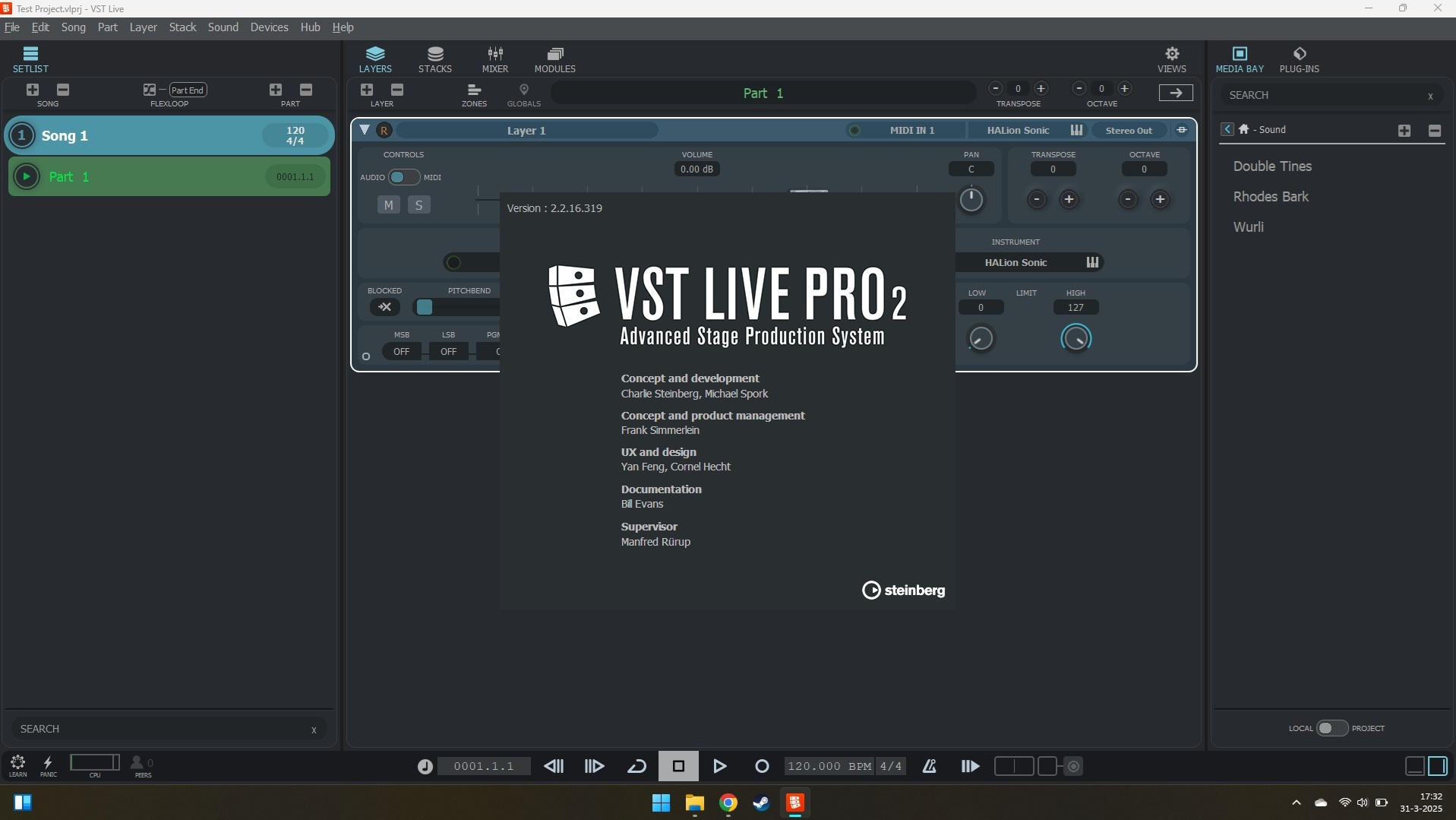The width and height of the screenshot is (1456, 820).
Task: Toggle the loop cycle button
Action: pos(636,766)
